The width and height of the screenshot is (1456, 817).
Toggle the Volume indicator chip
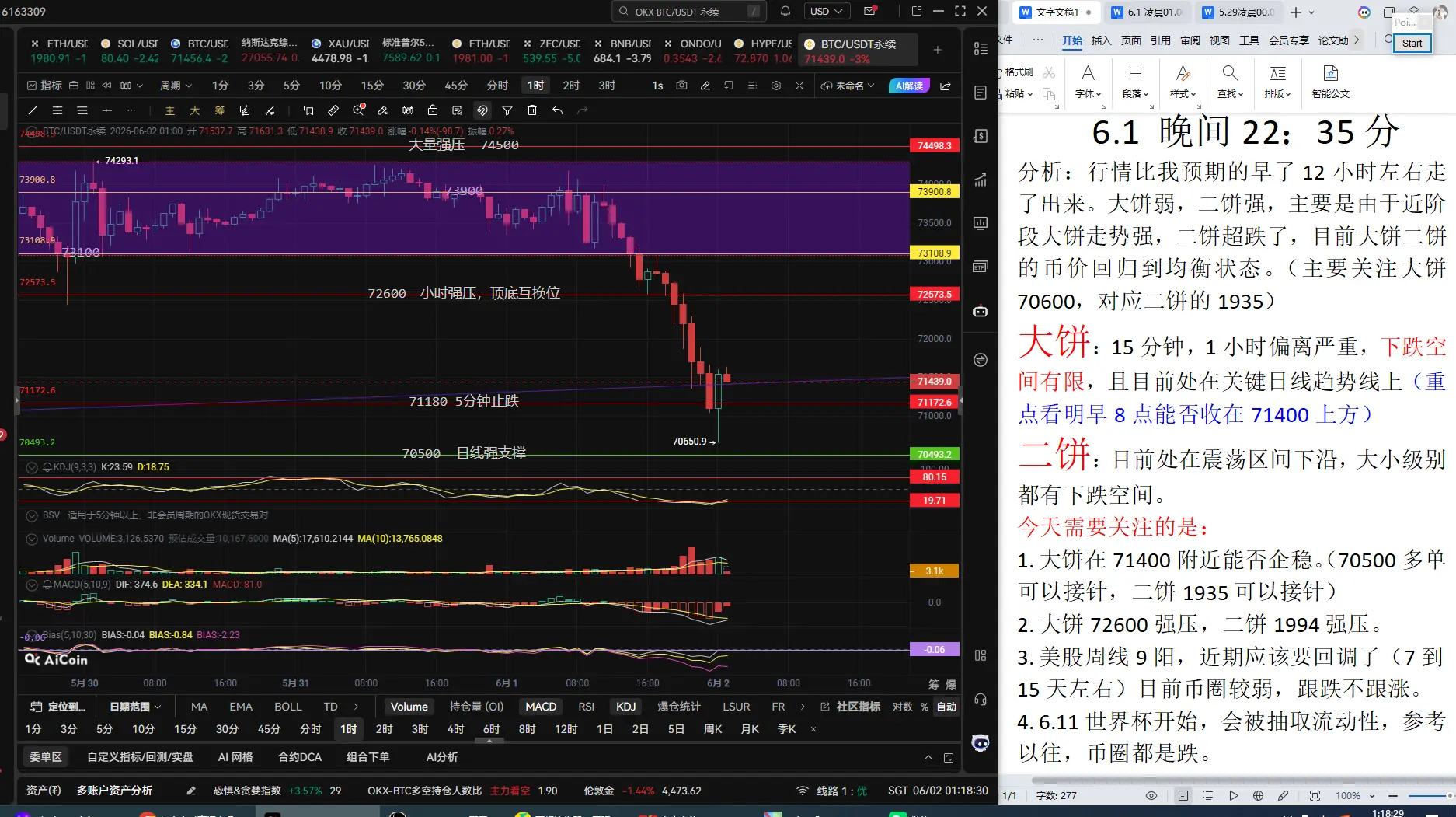[x=409, y=707]
